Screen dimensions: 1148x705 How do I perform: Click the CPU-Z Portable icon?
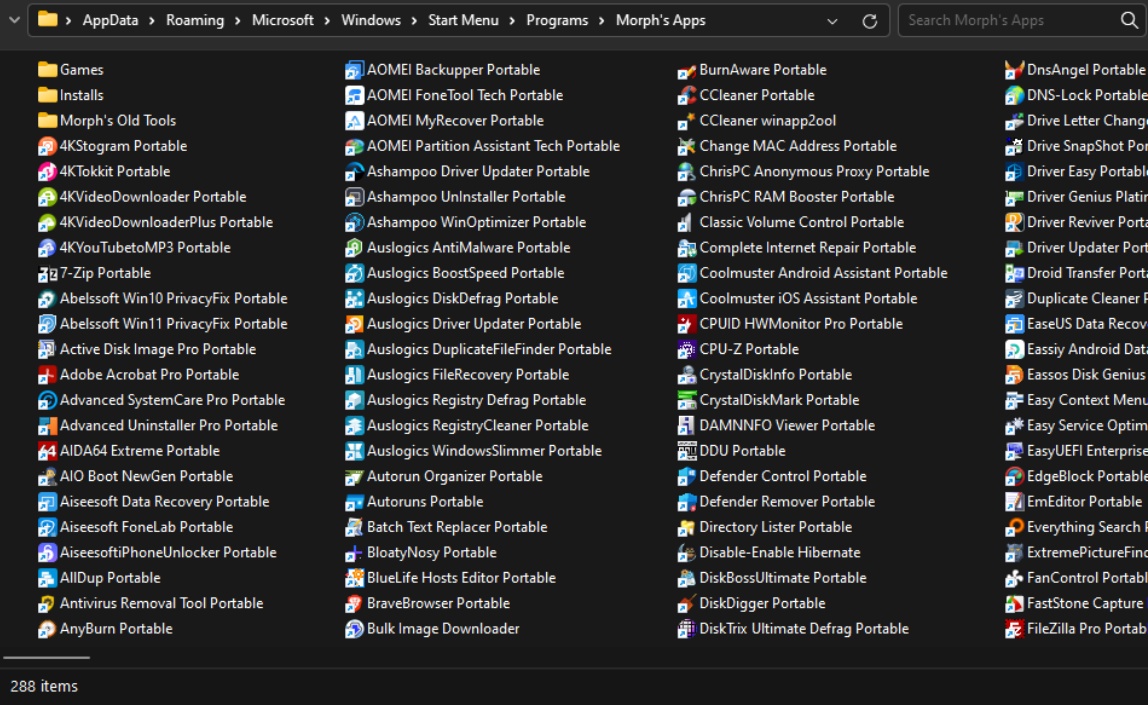[687, 350]
